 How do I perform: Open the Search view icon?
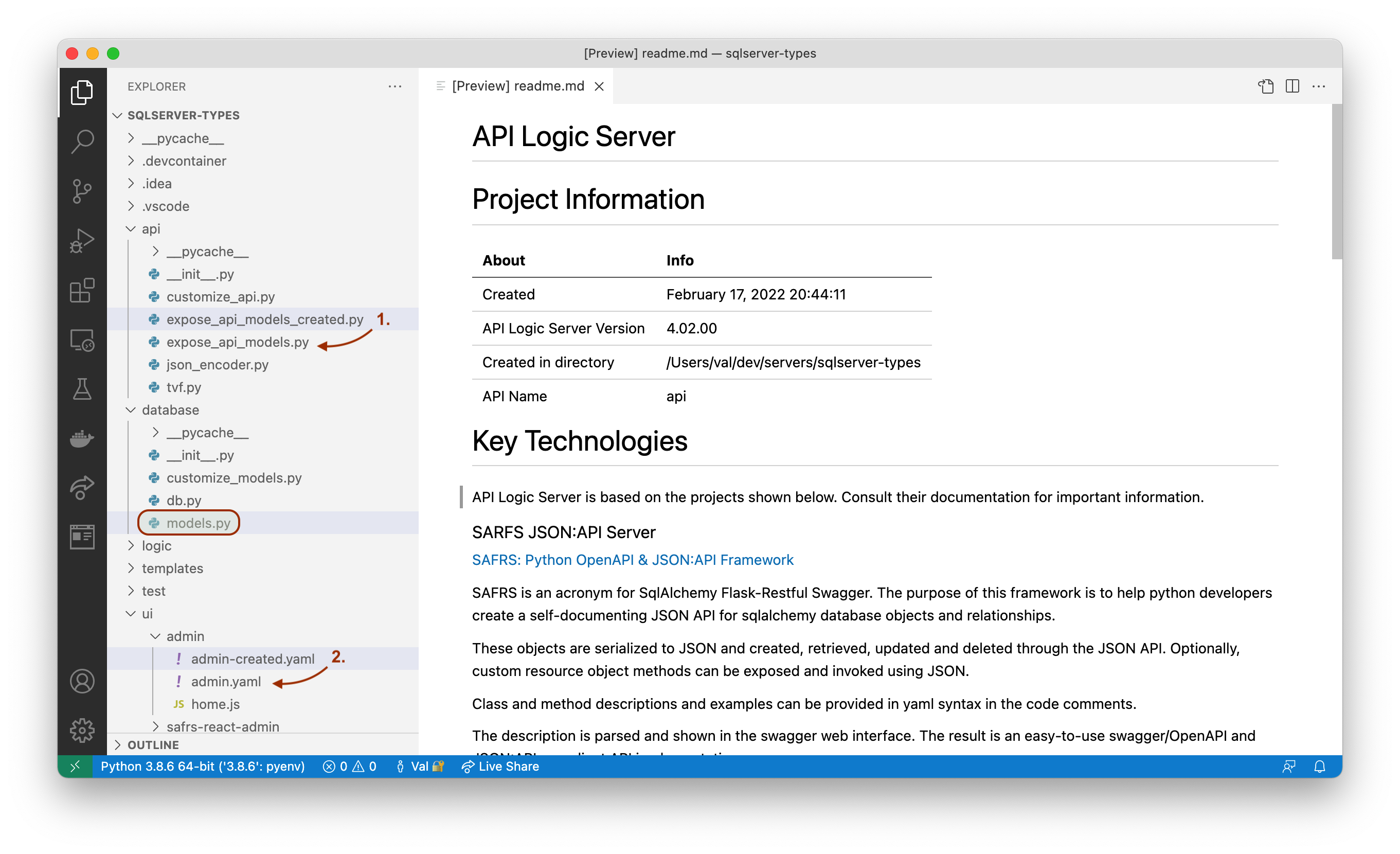(82, 141)
